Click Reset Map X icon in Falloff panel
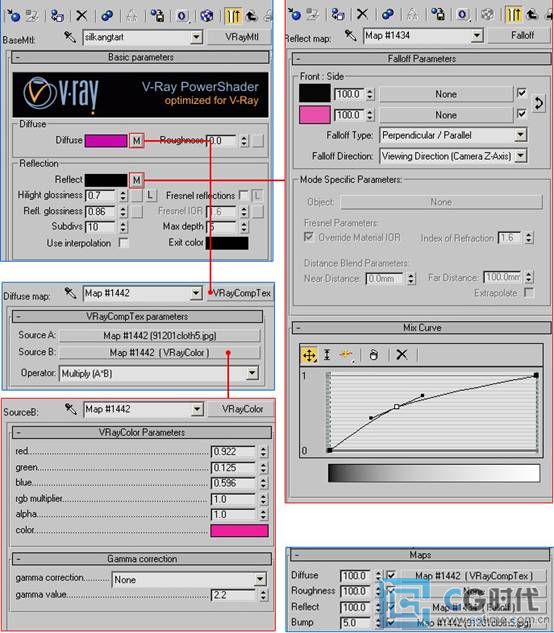 [x=362, y=15]
